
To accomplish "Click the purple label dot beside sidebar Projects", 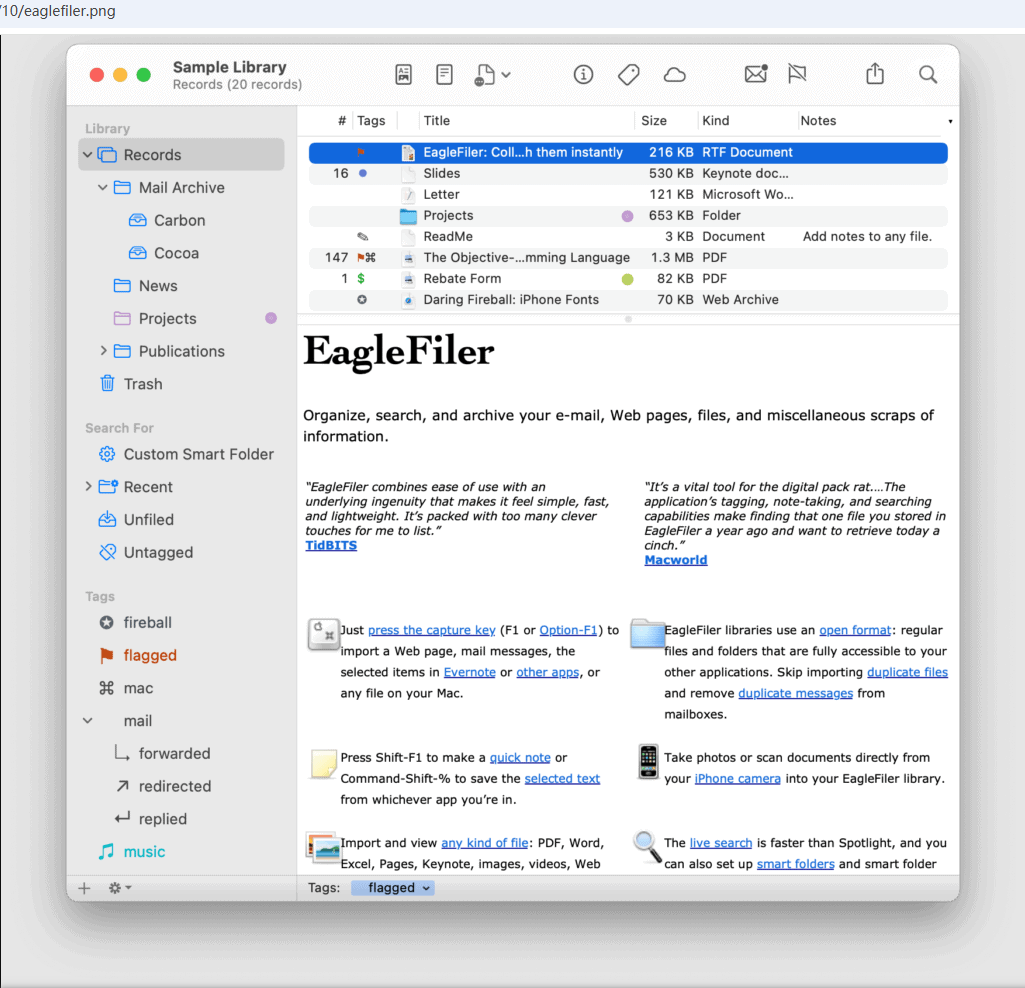I will [x=271, y=318].
